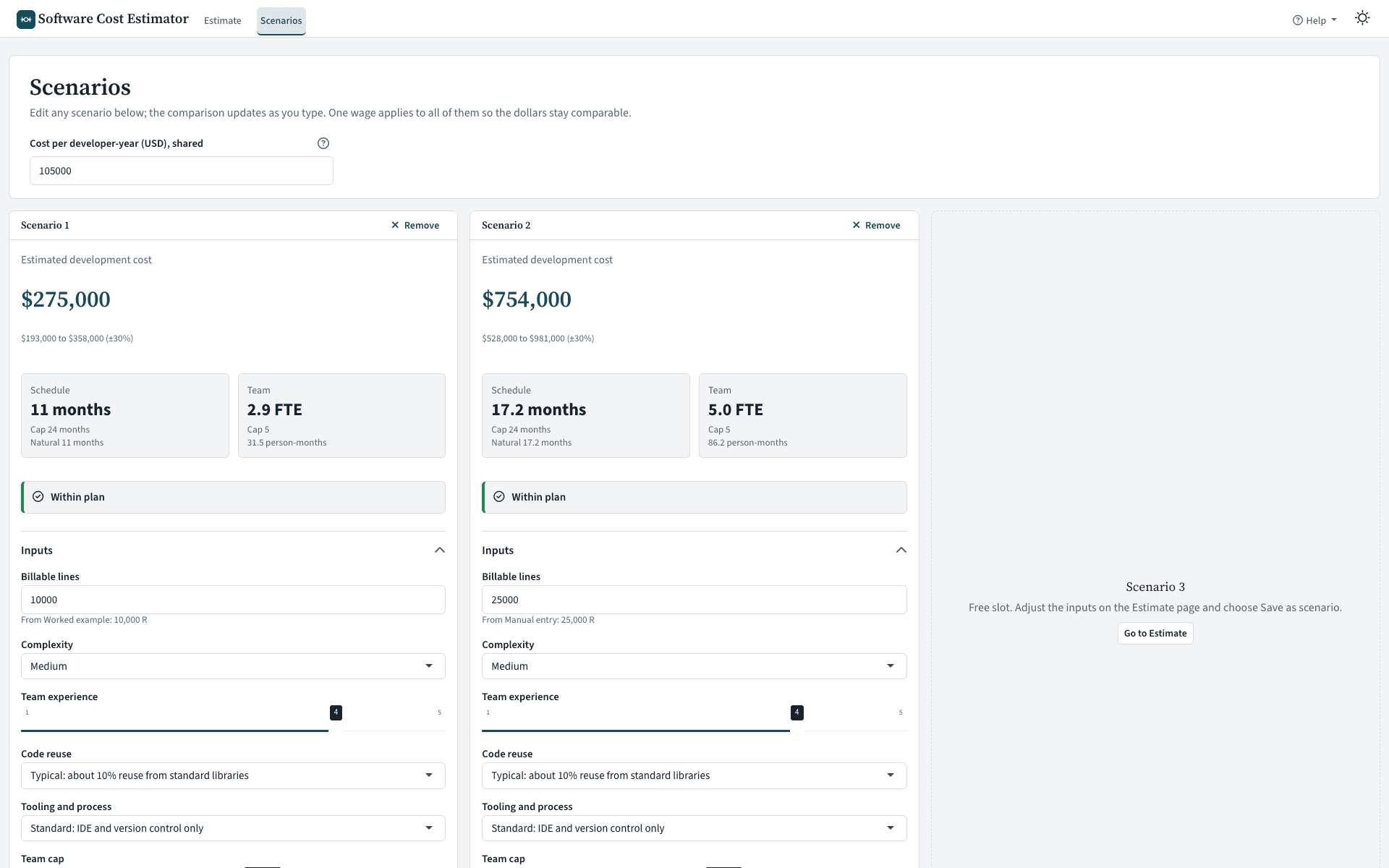Click "$528,000 to $981,000 (±30%)" range

tap(538, 339)
